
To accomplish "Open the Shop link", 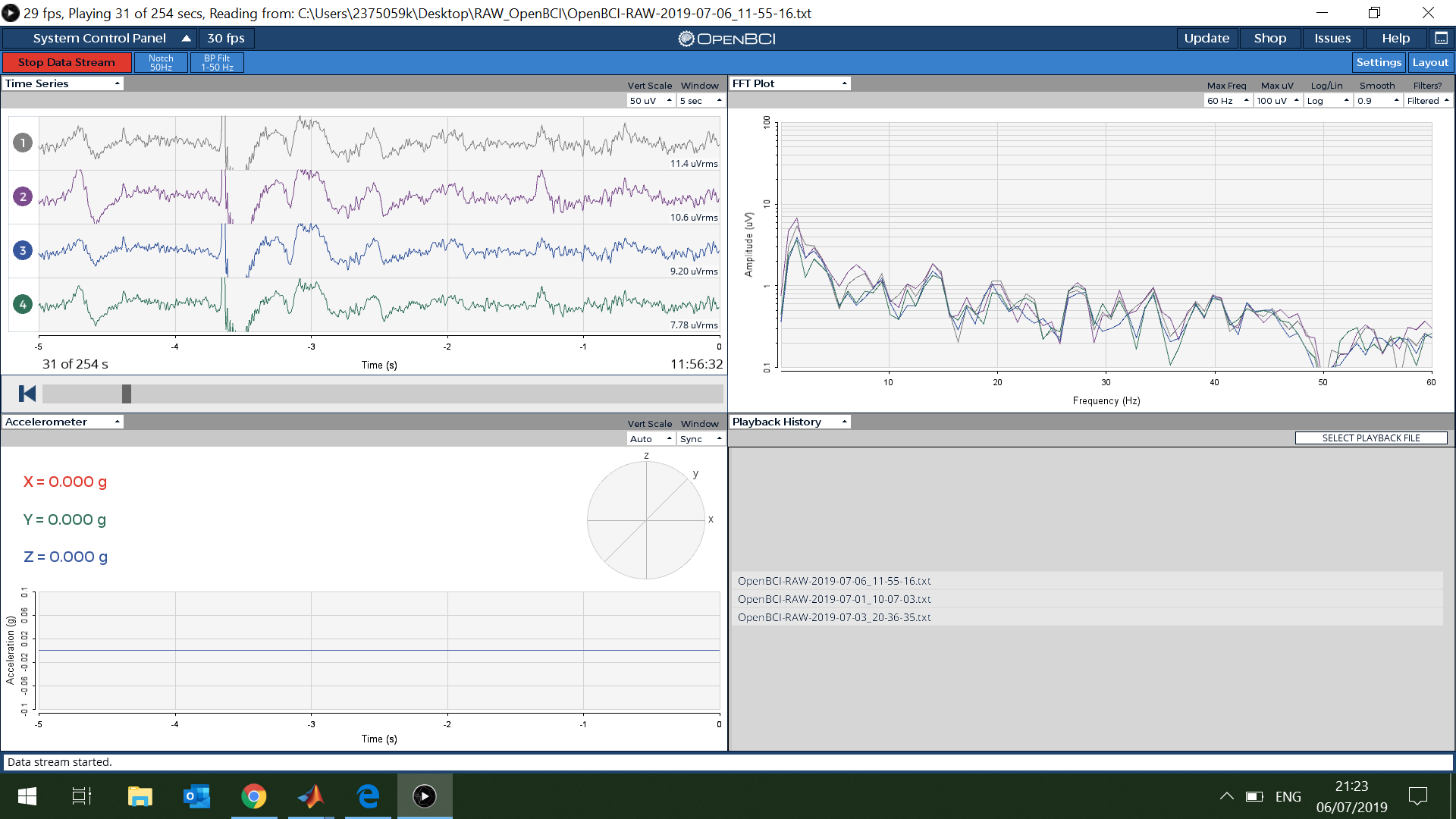I will (1270, 38).
